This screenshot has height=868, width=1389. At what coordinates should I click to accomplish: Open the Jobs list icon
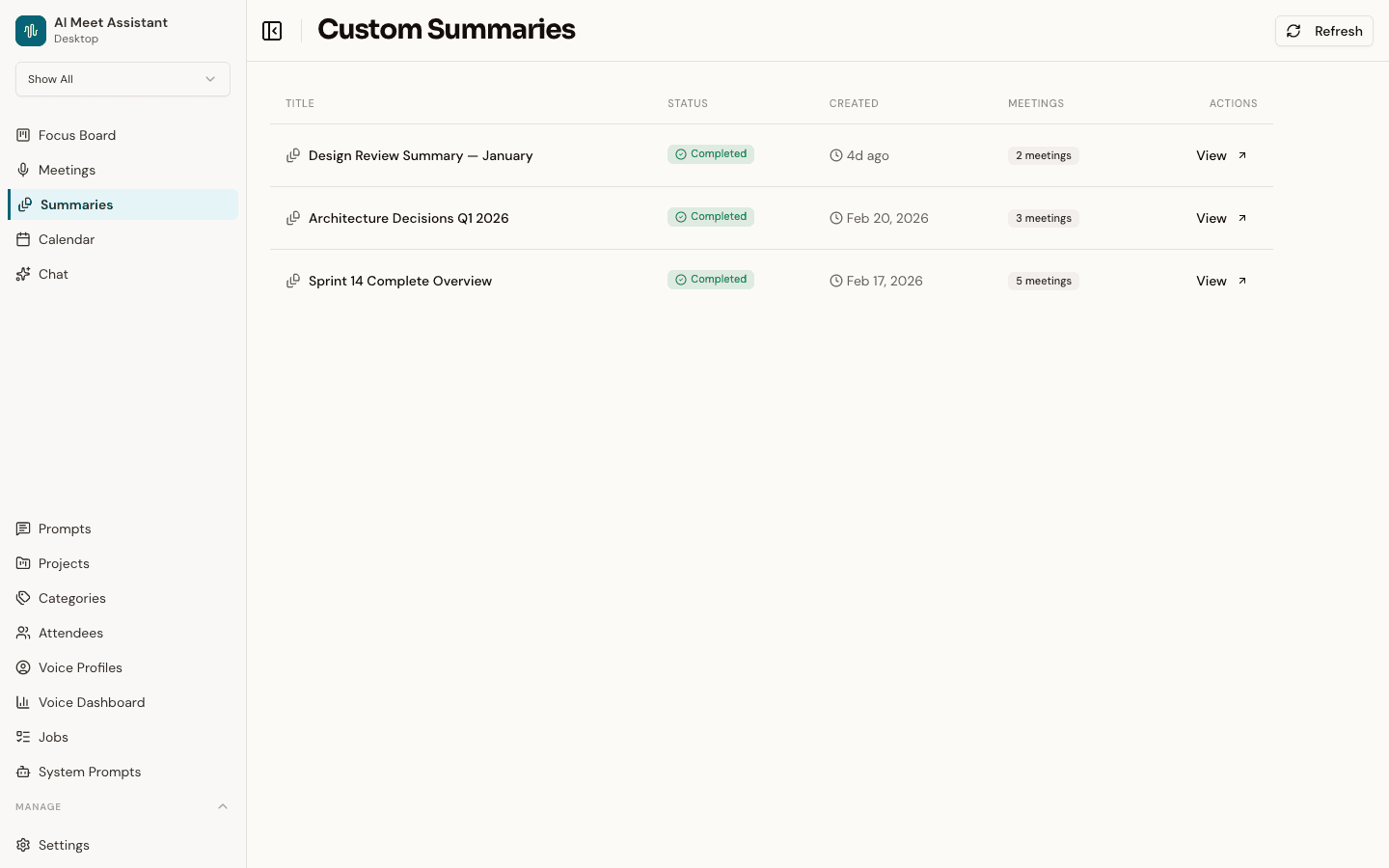(23, 737)
